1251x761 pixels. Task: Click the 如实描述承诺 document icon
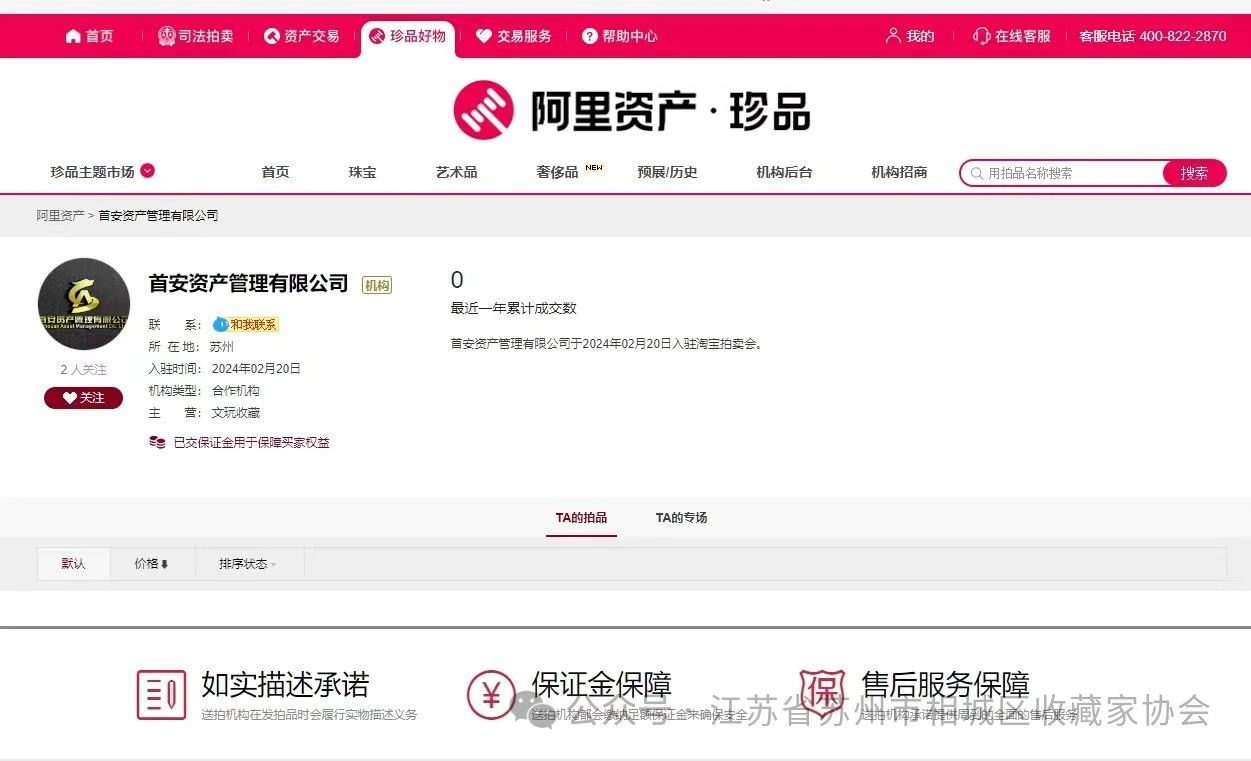coord(161,695)
